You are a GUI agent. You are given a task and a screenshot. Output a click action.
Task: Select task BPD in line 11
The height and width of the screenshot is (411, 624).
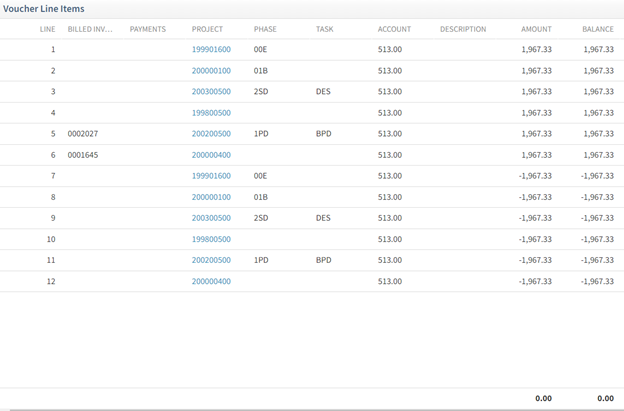[x=324, y=260]
